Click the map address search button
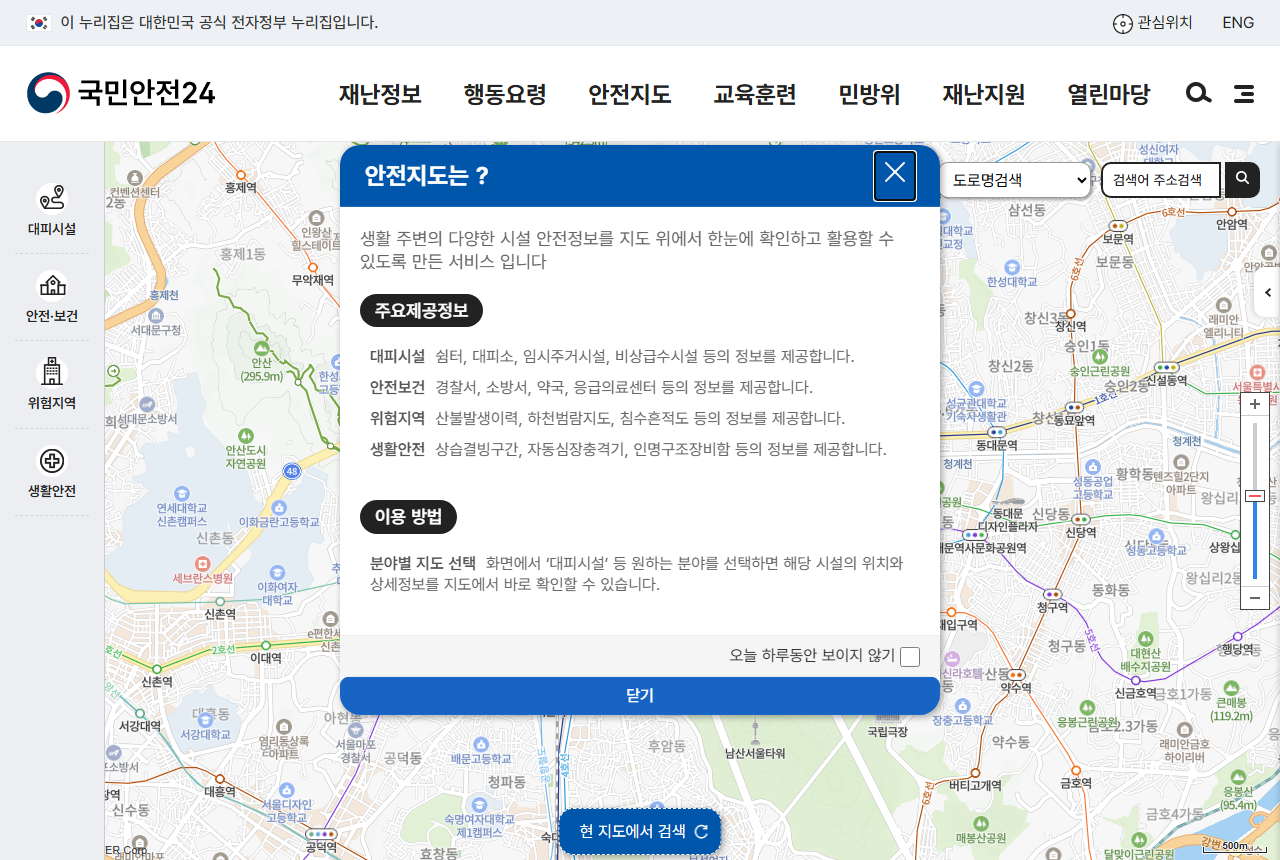The image size is (1280, 860). [1242, 179]
